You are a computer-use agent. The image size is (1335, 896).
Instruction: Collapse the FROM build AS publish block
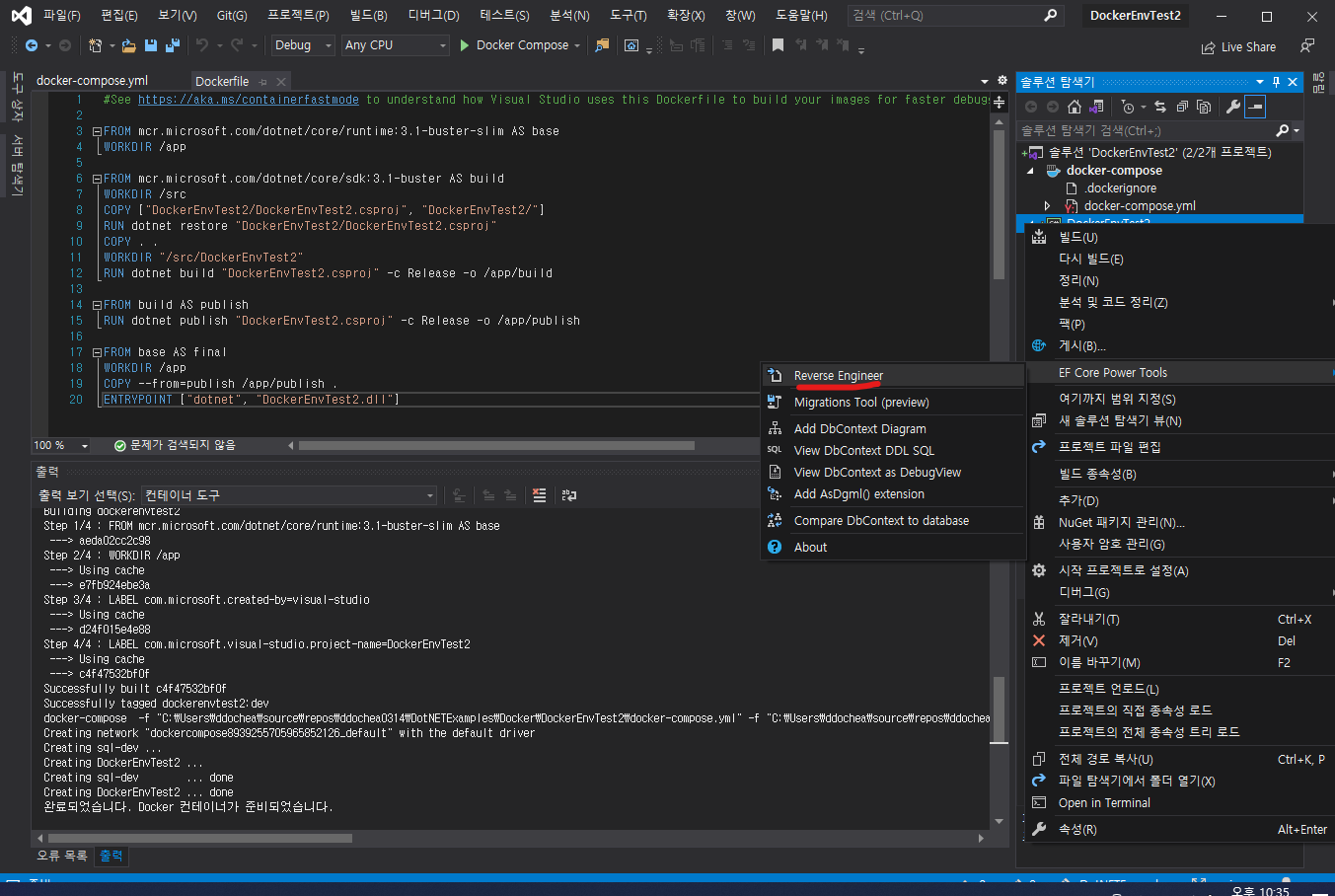[x=97, y=305]
